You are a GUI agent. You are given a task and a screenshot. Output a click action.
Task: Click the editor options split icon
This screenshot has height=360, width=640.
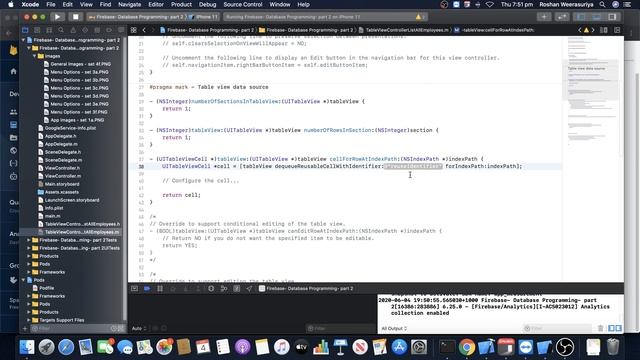(x=604, y=30)
